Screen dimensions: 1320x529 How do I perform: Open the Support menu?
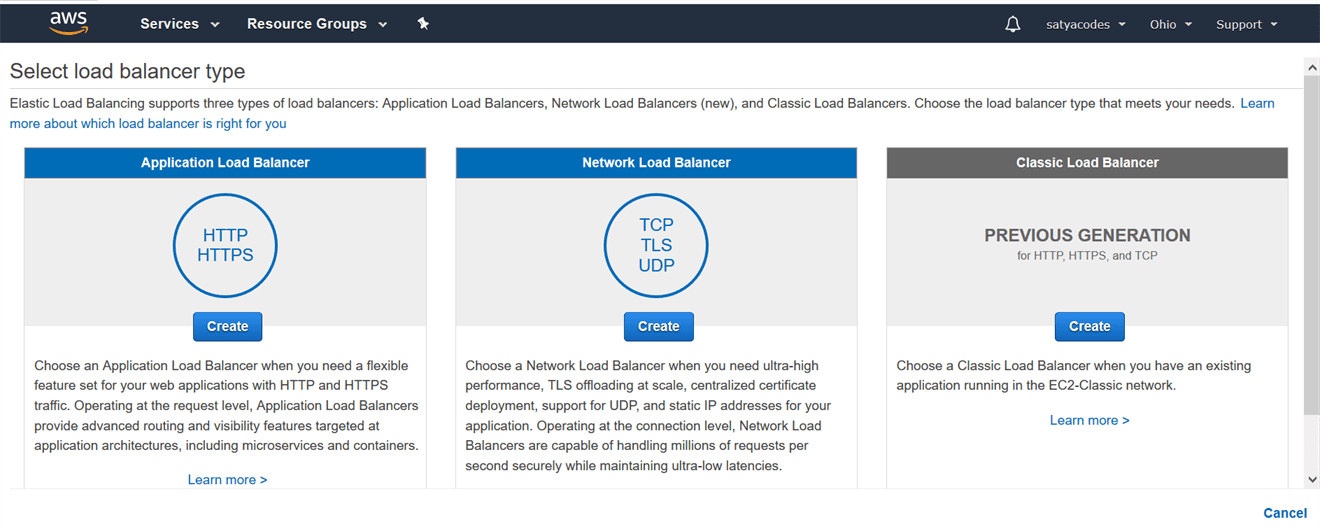pos(1246,24)
